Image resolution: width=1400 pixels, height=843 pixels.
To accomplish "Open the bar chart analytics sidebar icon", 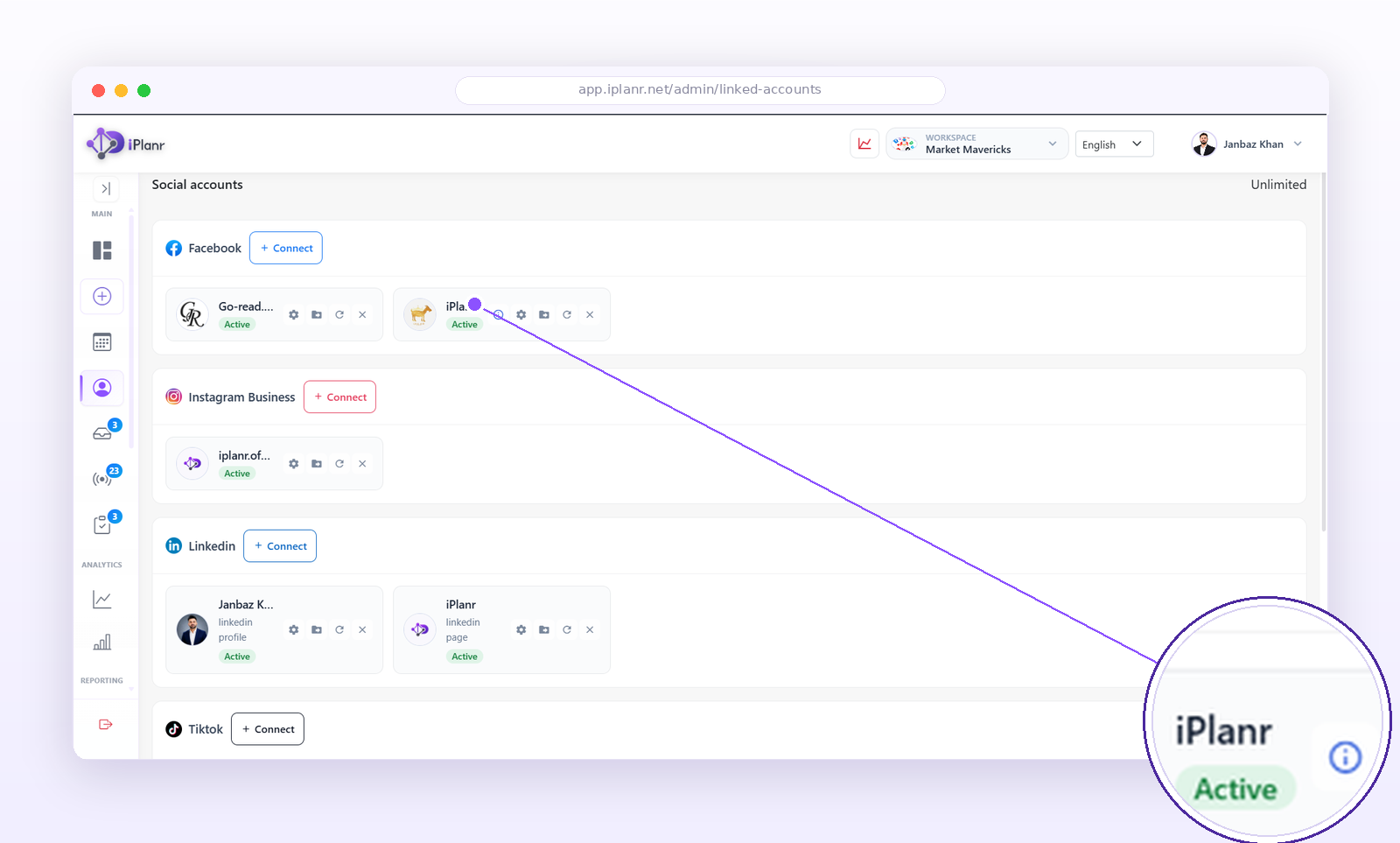I will pos(102,643).
